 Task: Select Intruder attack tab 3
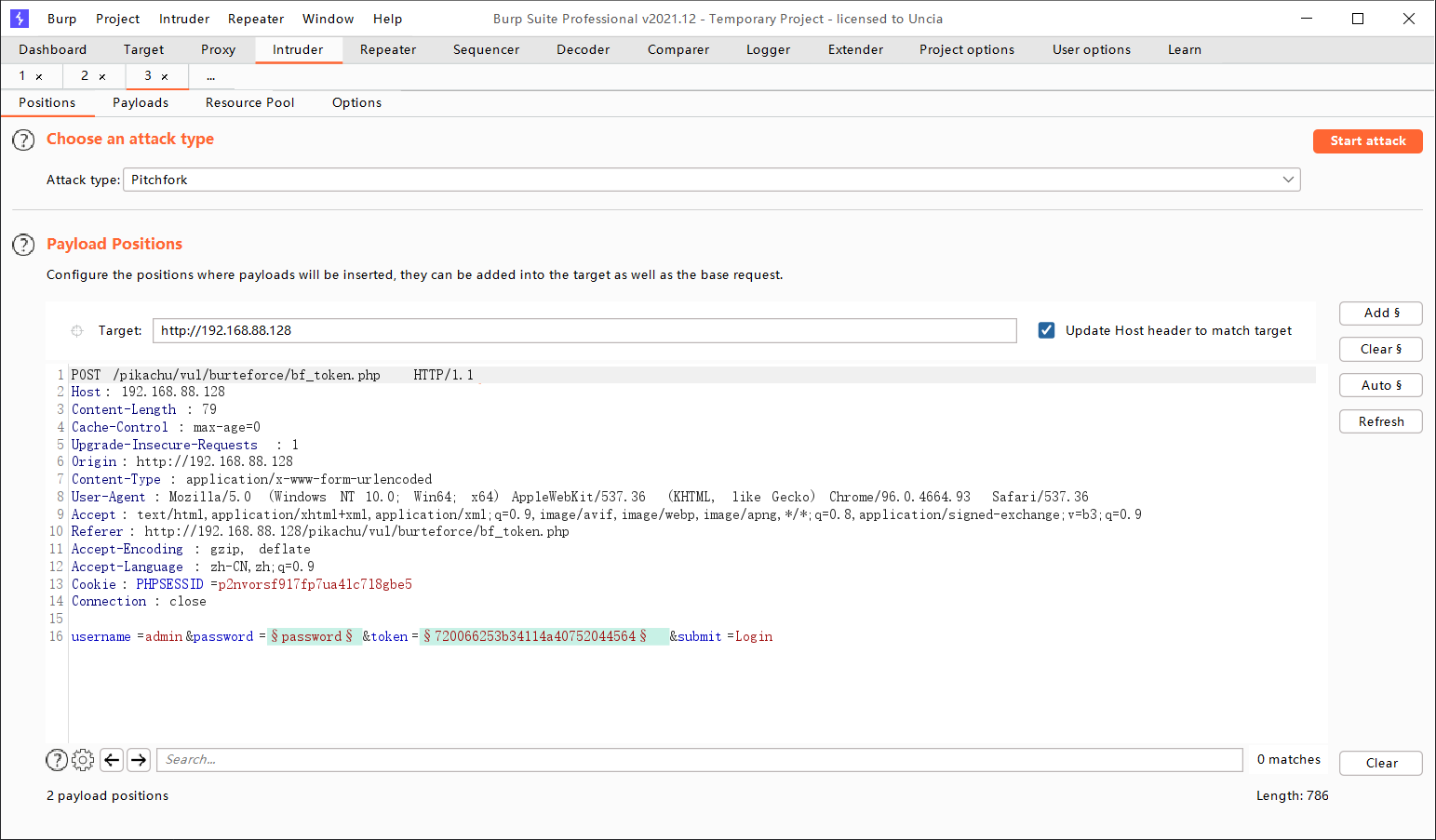click(x=148, y=76)
